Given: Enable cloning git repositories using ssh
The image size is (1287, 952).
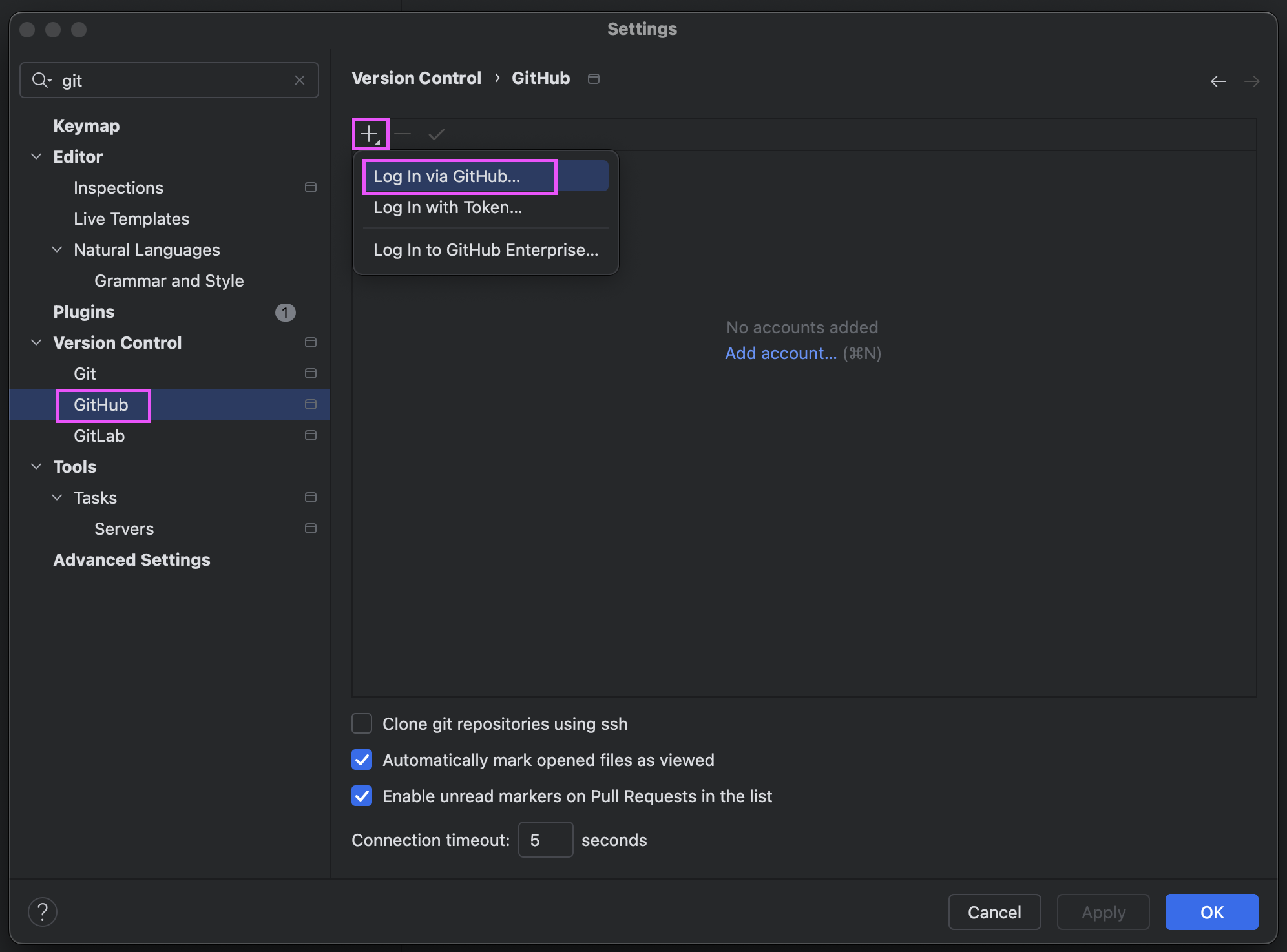Looking at the screenshot, I should (362, 723).
